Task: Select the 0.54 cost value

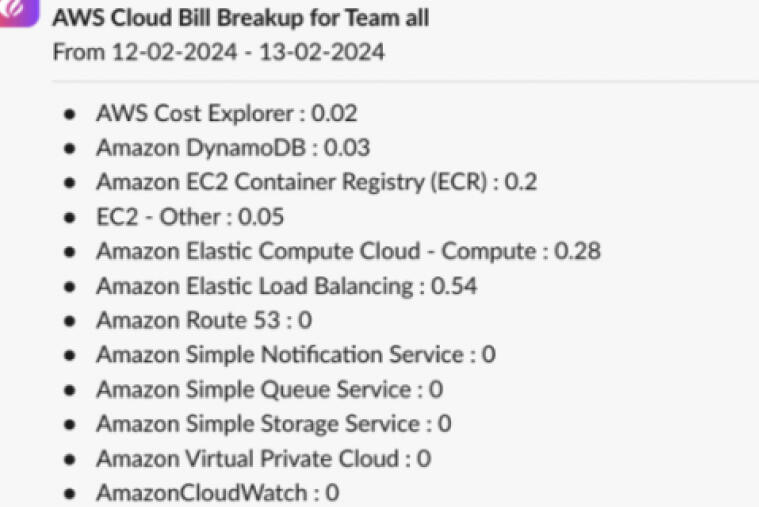Action: click(454, 286)
